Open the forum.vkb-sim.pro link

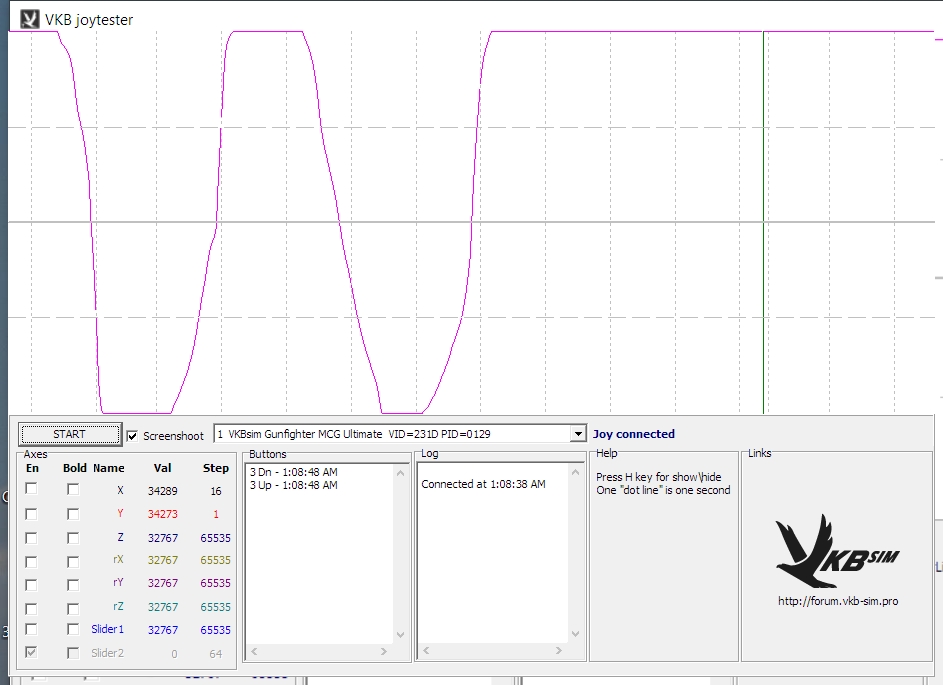point(837,602)
